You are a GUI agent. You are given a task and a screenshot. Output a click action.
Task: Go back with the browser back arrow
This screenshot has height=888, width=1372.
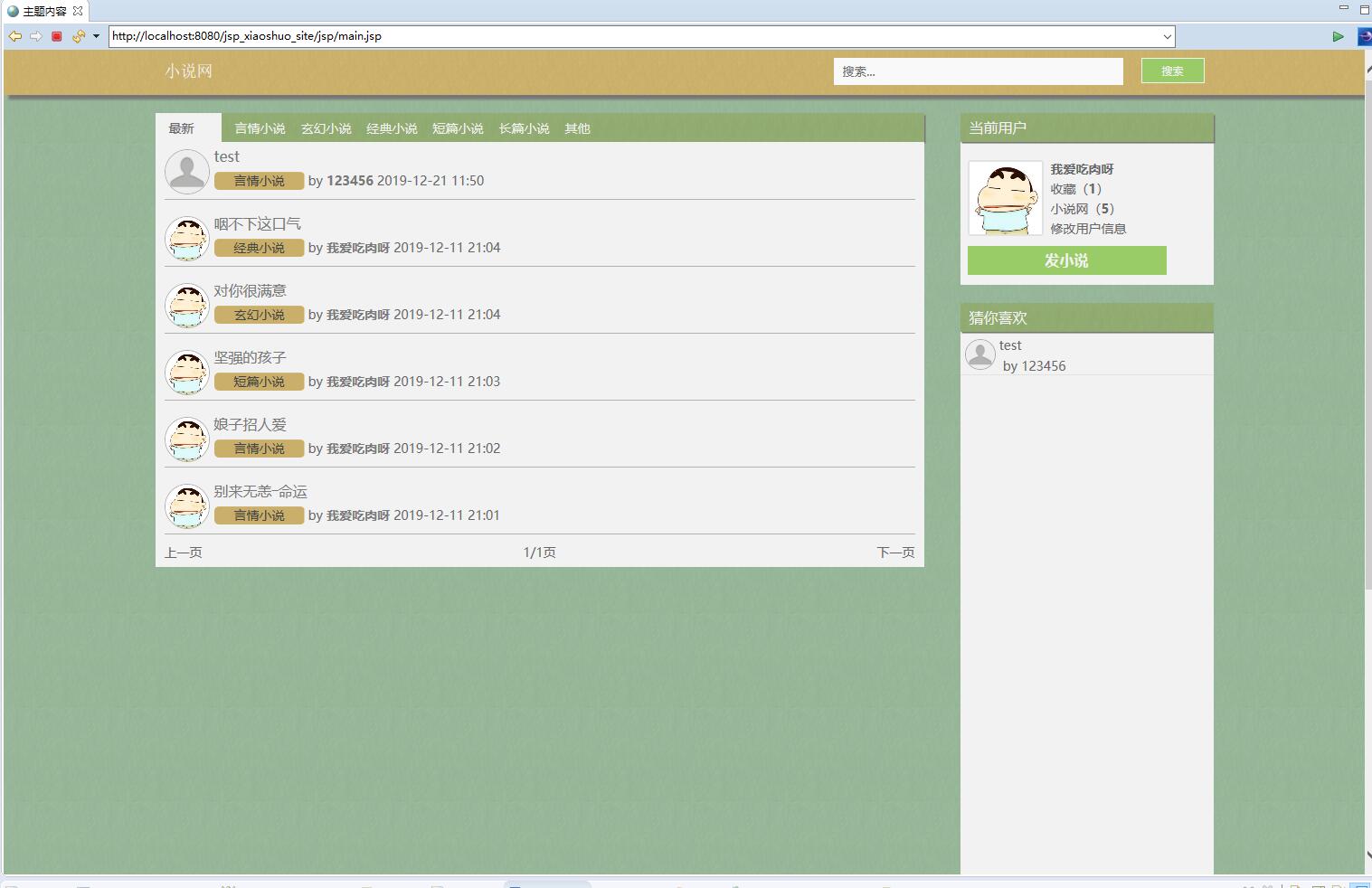tap(15, 36)
